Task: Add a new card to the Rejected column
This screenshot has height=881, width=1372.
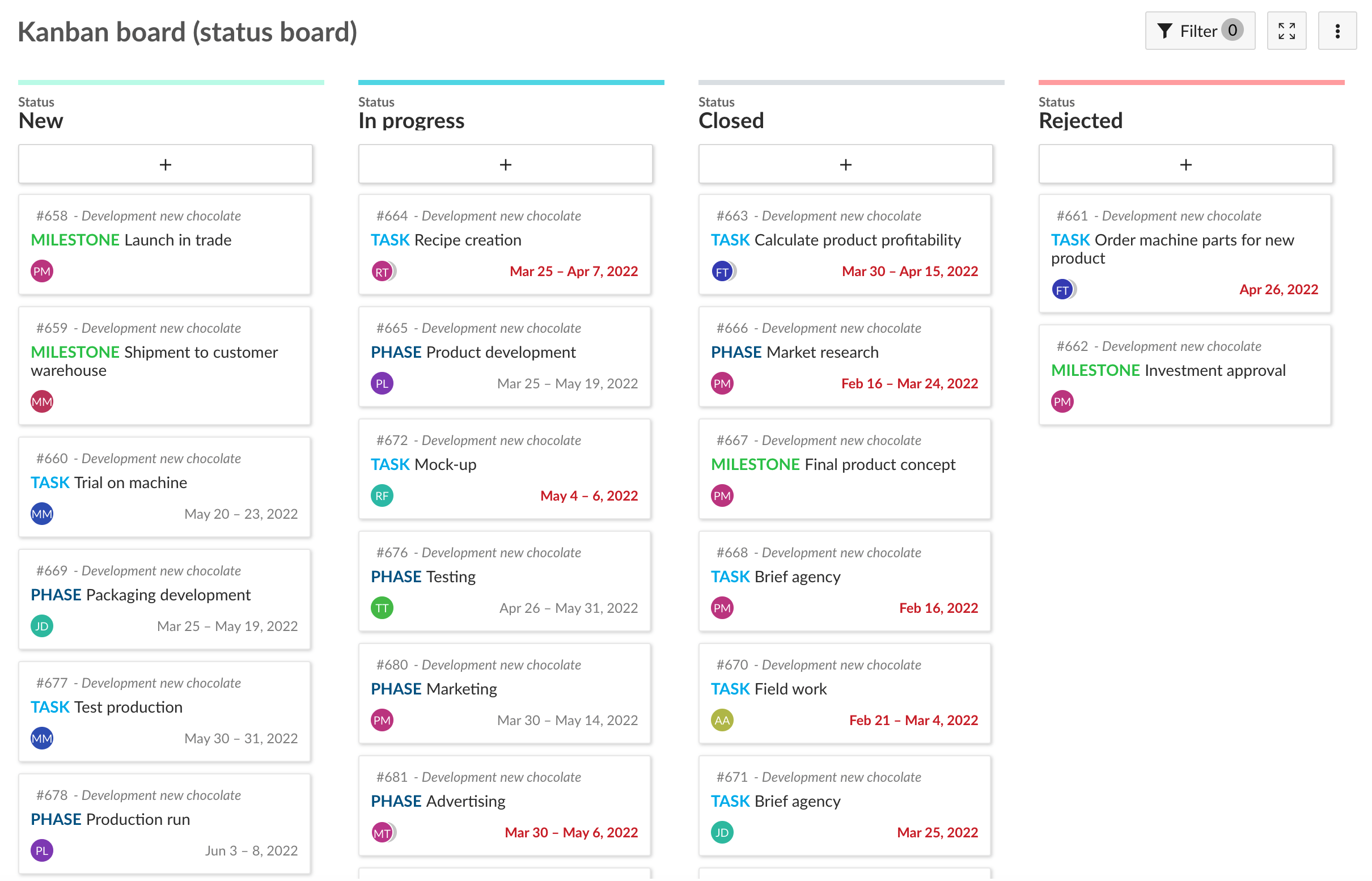Action: point(1185,164)
